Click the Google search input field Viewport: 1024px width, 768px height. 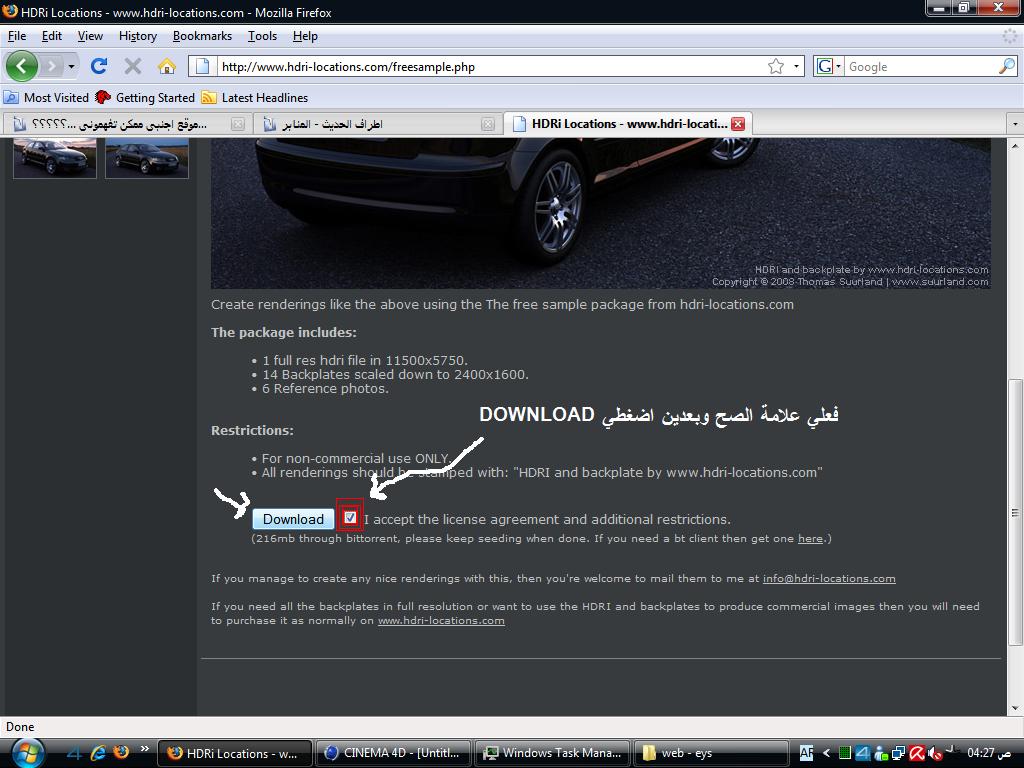921,67
